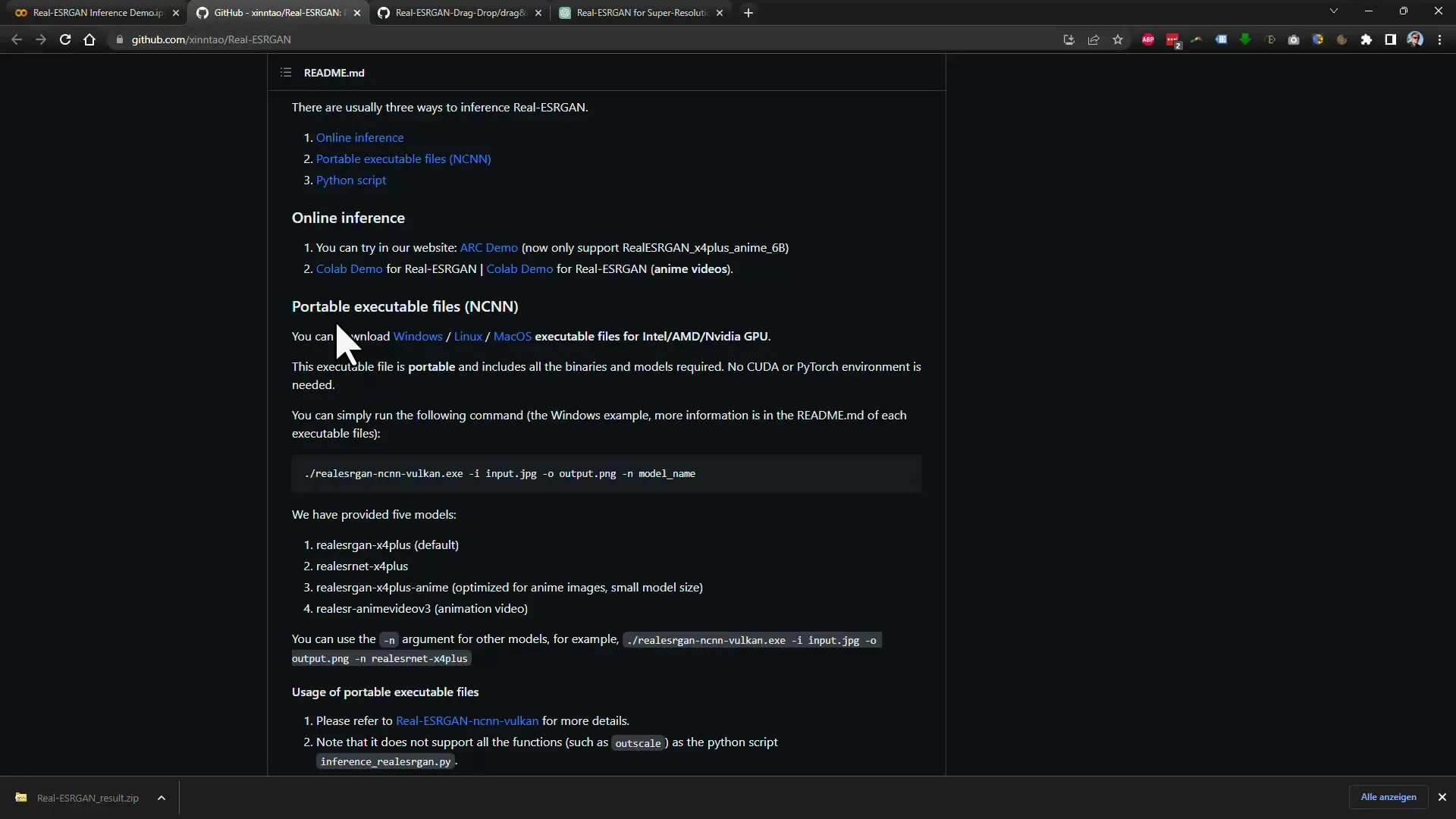Click the Alle anzeigen notification button
1456x819 pixels.
(1389, 797)
